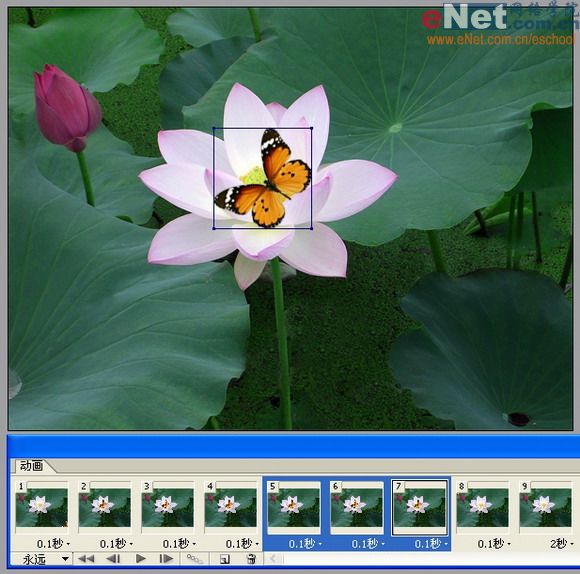580x574 pixels.
Task: Click the tween frames icon
Action: [195, 559]
